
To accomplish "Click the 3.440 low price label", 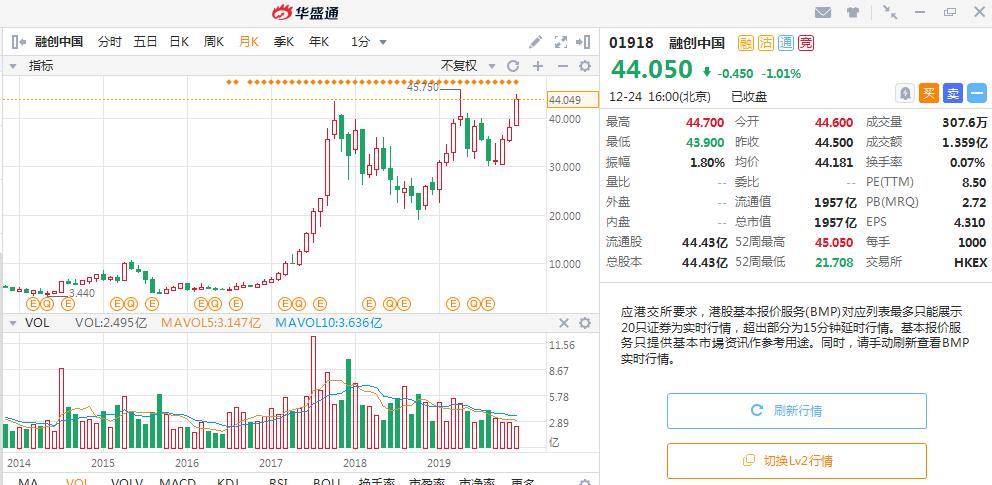I will [x=82, y=293].
